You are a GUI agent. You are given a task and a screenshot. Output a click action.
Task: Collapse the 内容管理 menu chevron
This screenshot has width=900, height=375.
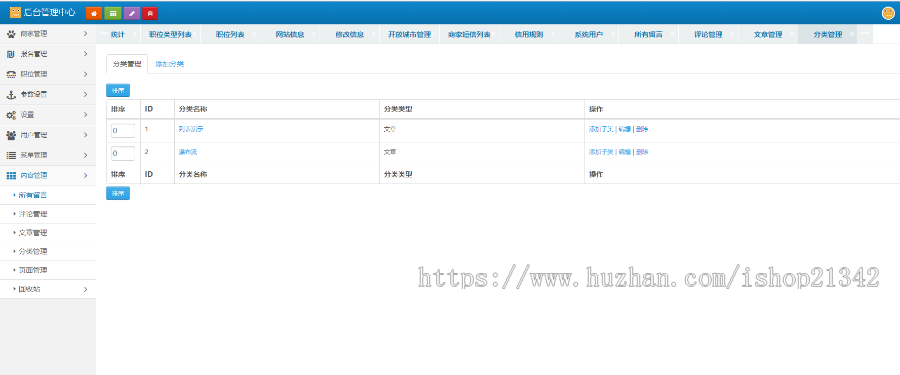coord(85,176)
